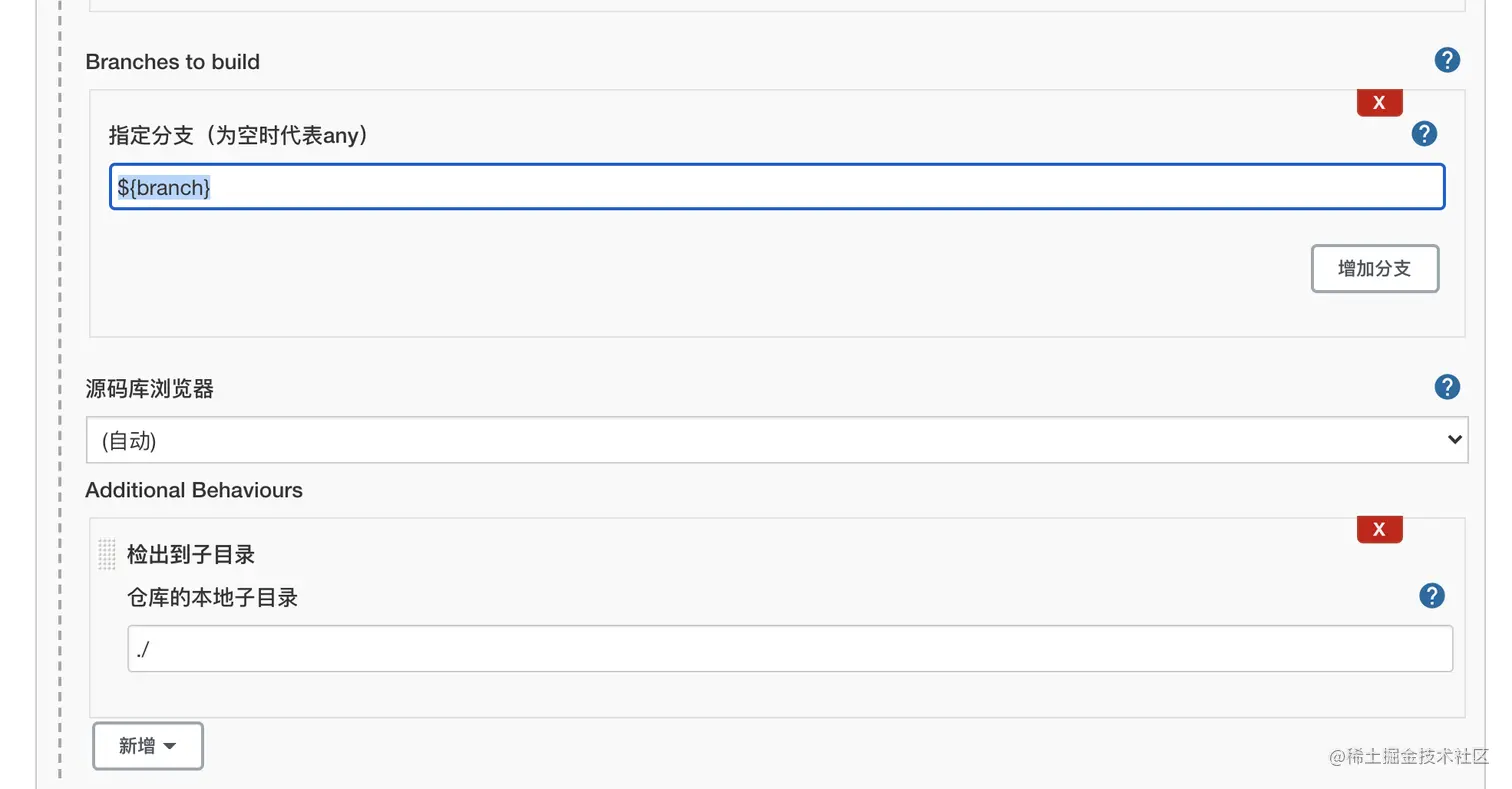Open the 新增 dropdown button
Viewport: 1512px width, 789px height.
click(148, 746)
